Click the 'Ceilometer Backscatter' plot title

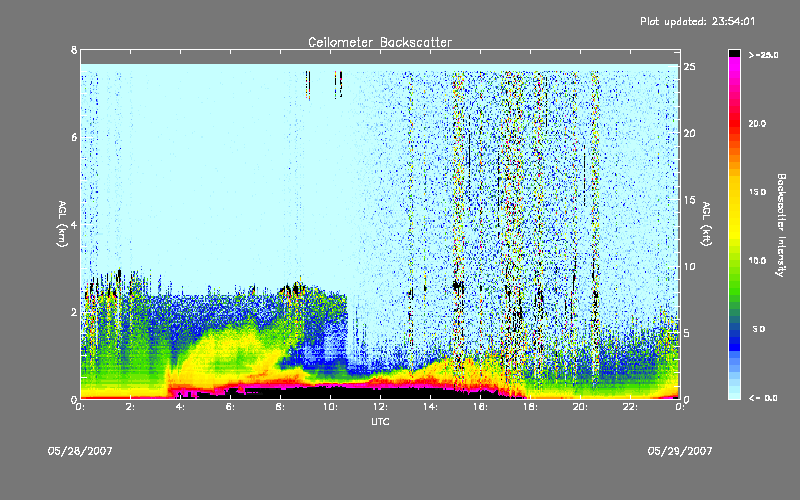pyautogui.click(x=380, y=42)
